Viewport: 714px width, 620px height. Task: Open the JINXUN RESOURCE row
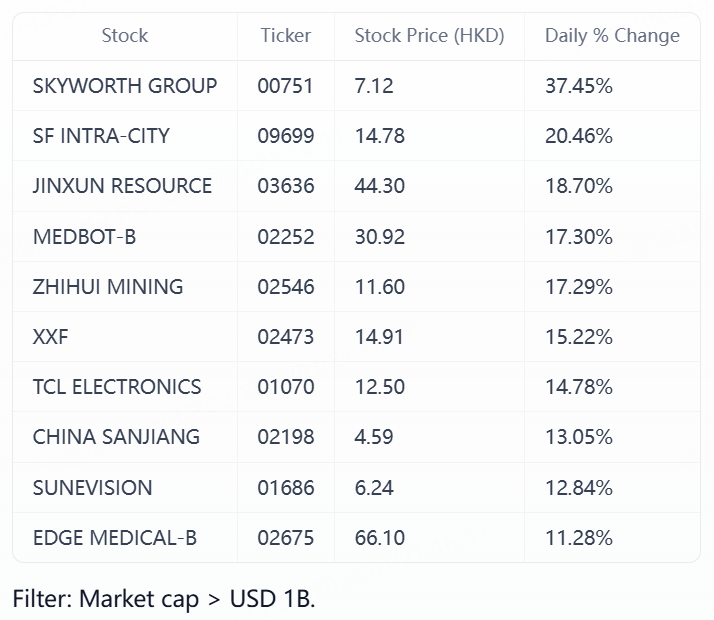tap(122, 186)
